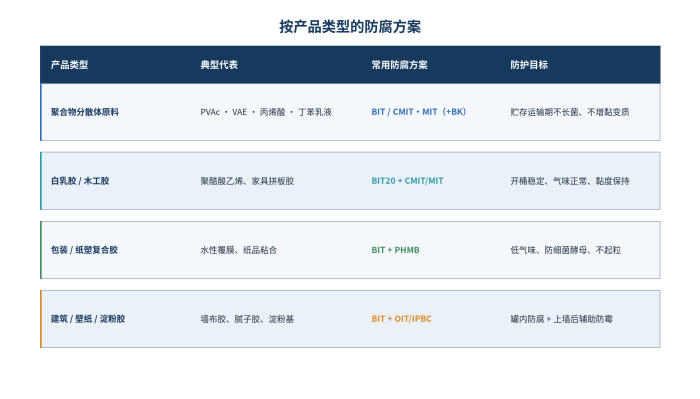Select the 建筑 / 壁纸 / 淀粉胶 cell
Screen dimensions: 700x399
tap(88, 319)
